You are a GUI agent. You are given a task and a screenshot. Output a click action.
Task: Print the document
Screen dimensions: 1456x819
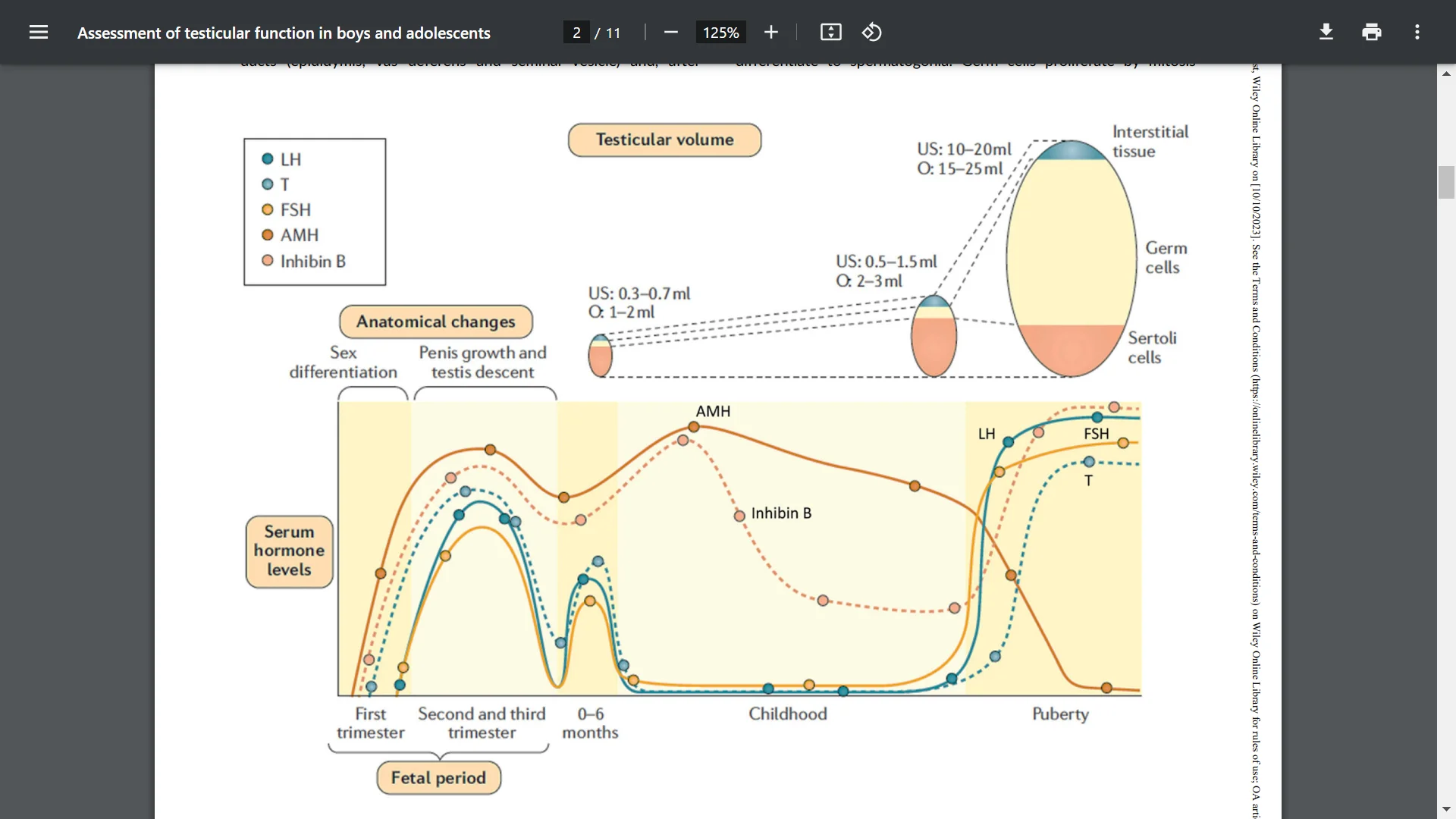coord(1372,32)
